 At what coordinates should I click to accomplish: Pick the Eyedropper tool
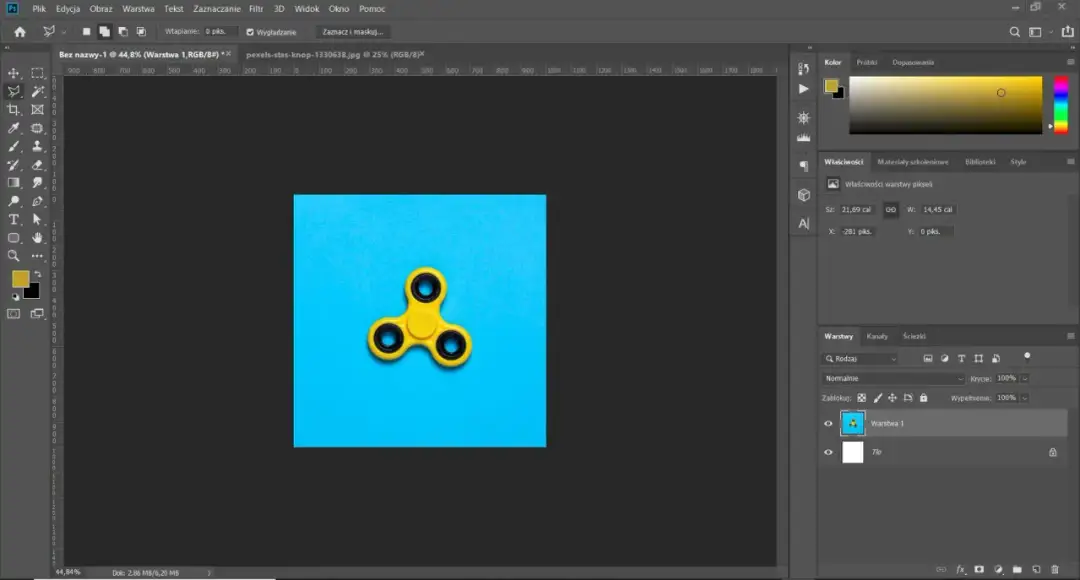13,125
